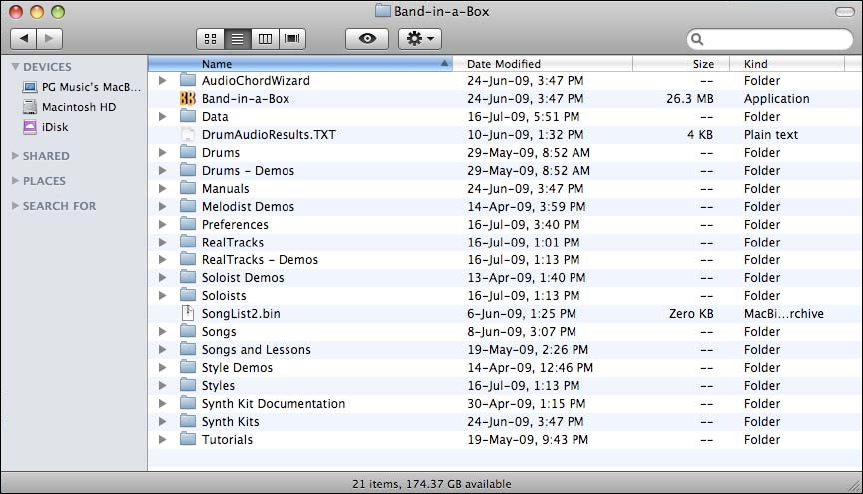This screenshot has width=863, height=494.
Task: Expand the Tutorials folder triangle
Action: [163, 440]
